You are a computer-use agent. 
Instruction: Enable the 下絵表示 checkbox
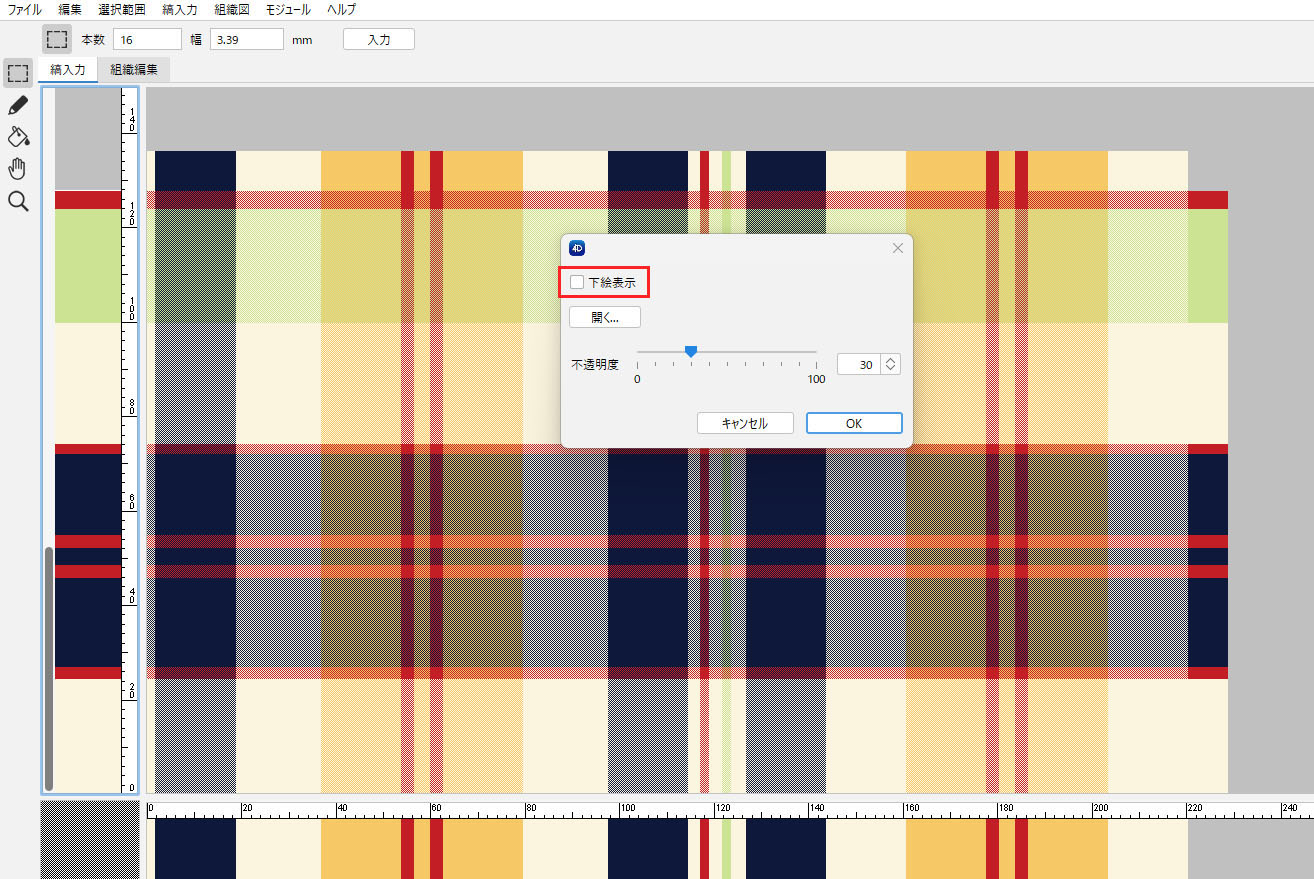pyautogui.click(x=577, y=283)
